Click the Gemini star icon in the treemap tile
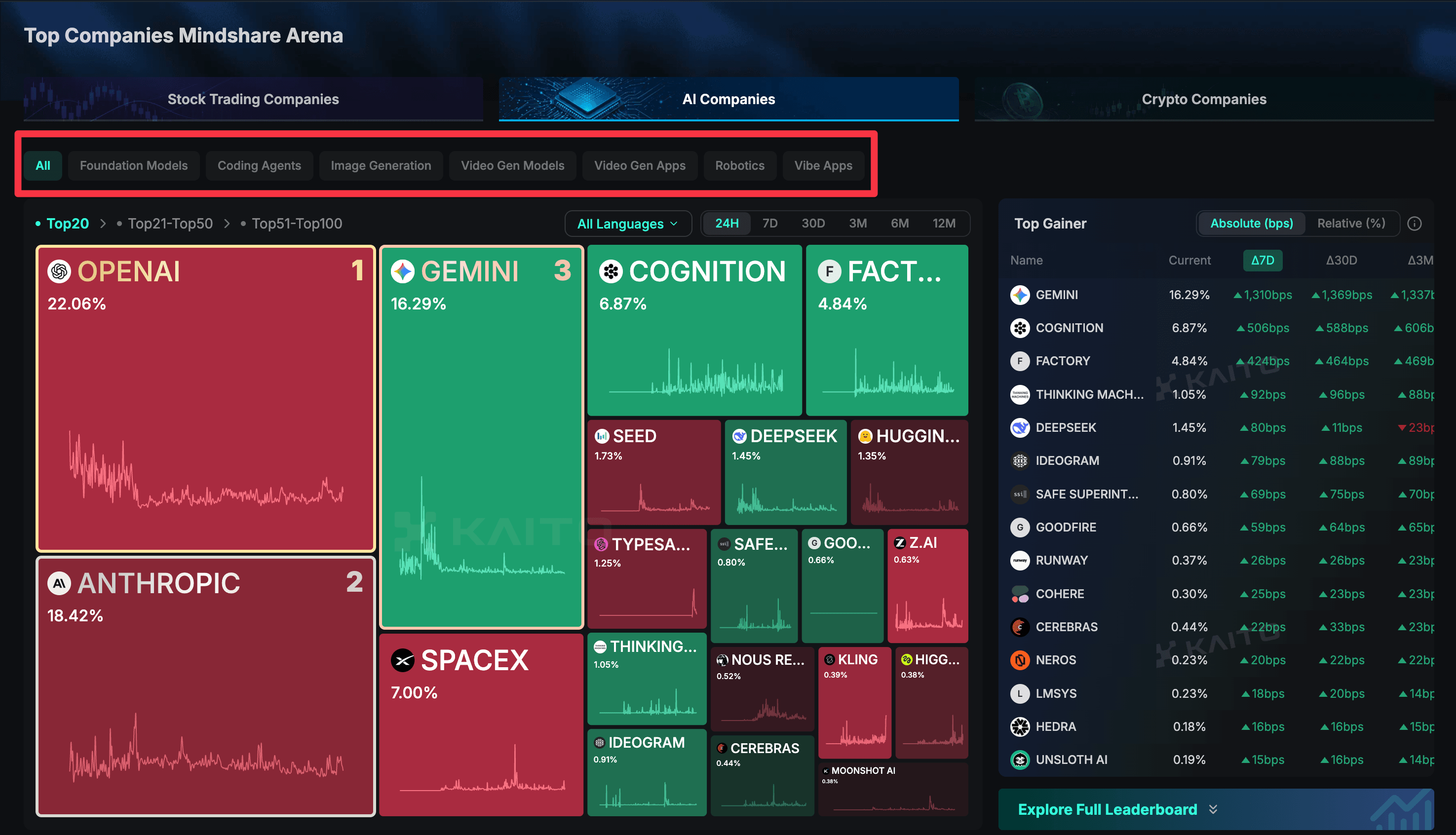The width and height of the screenshot is (1456, 835). (403, 271)
